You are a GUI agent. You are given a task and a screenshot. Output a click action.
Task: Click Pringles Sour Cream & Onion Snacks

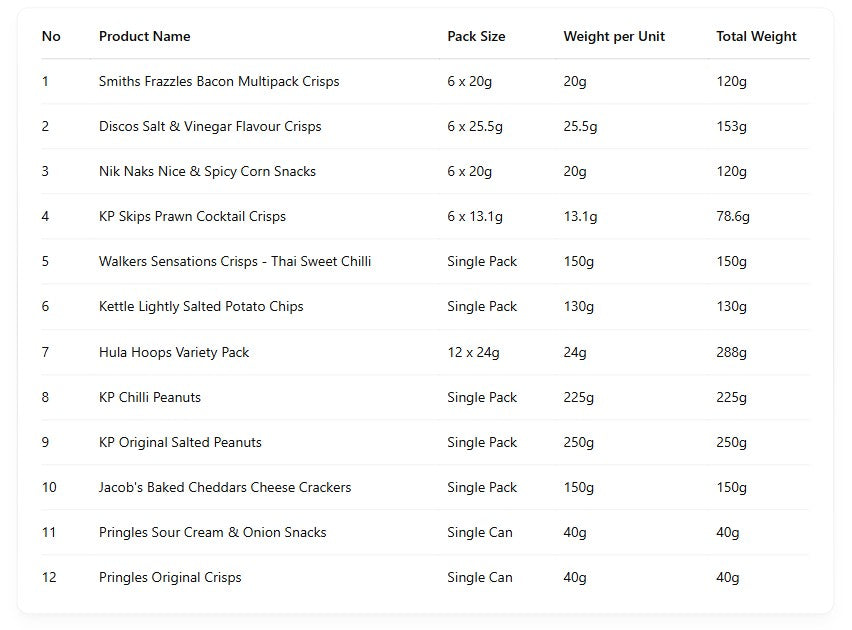[x=212, y=533]
